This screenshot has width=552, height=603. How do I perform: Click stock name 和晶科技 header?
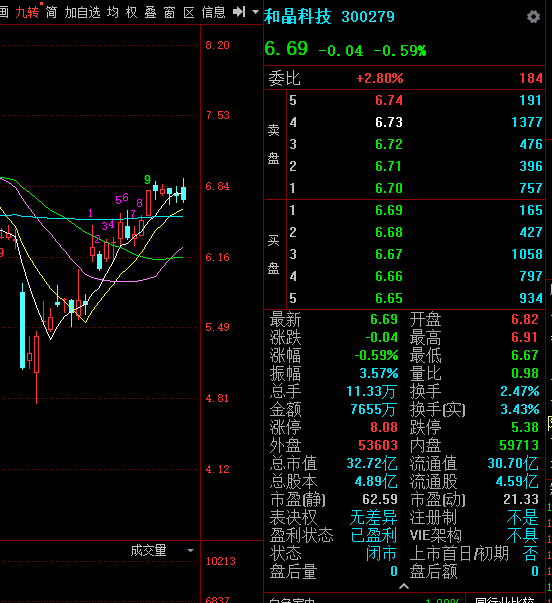point(298,17)
